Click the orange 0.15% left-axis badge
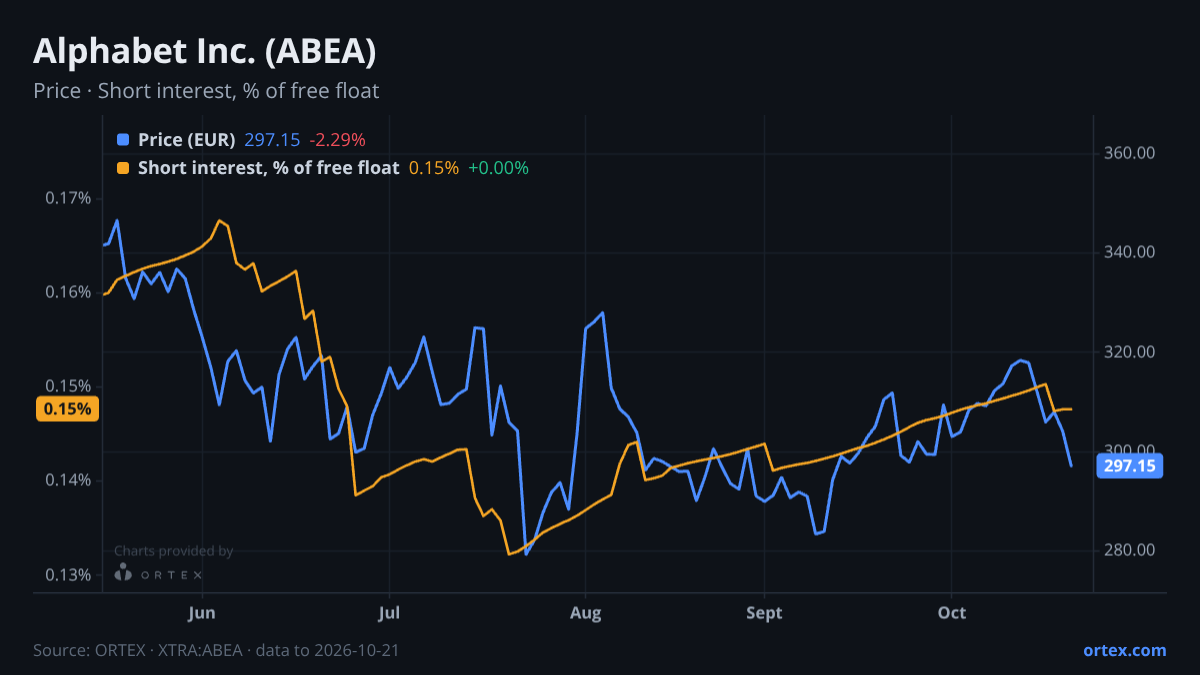Viewport: 1200px width, 675px height. (x=67, y=409)
